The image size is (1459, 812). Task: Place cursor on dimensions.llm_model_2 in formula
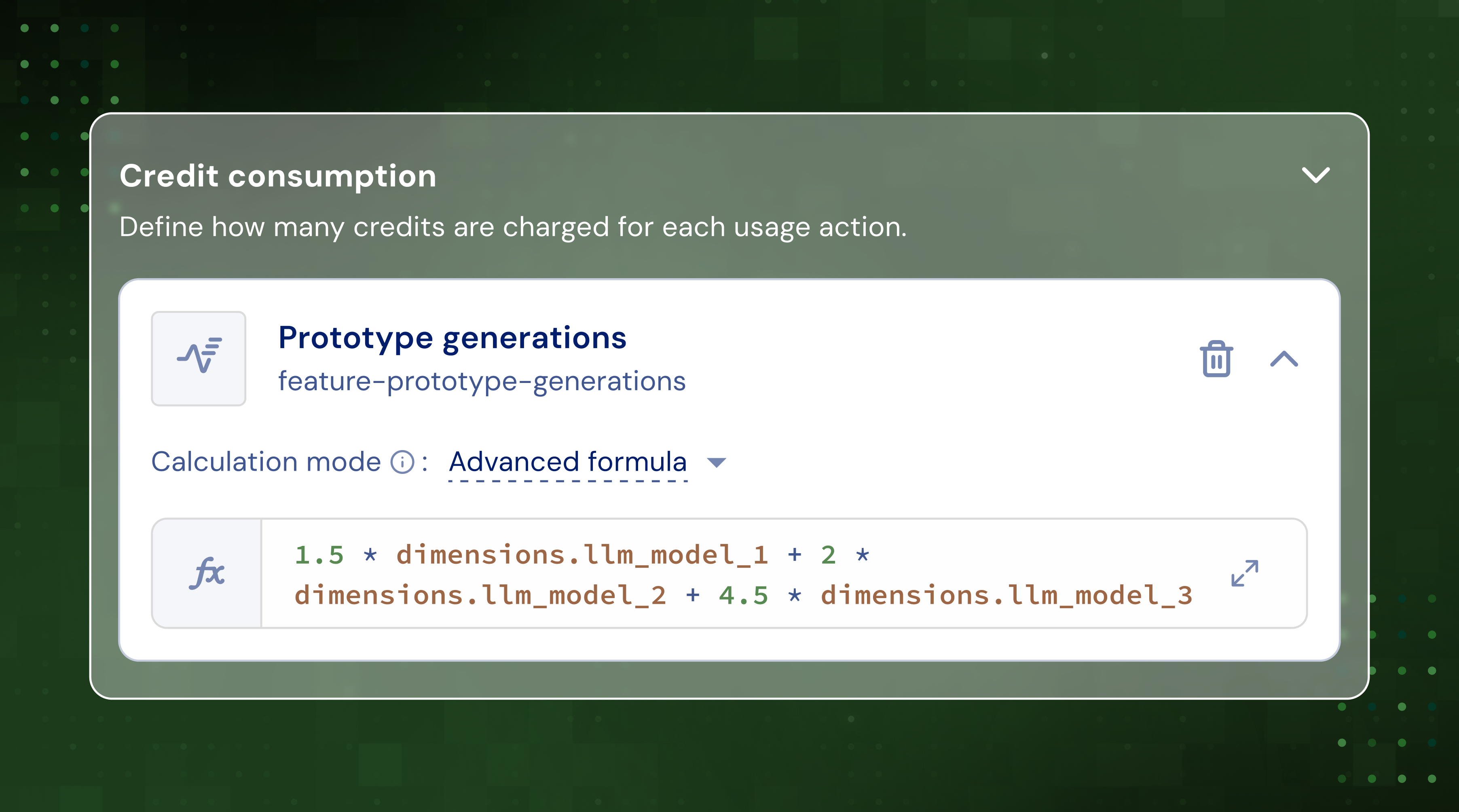480,596
